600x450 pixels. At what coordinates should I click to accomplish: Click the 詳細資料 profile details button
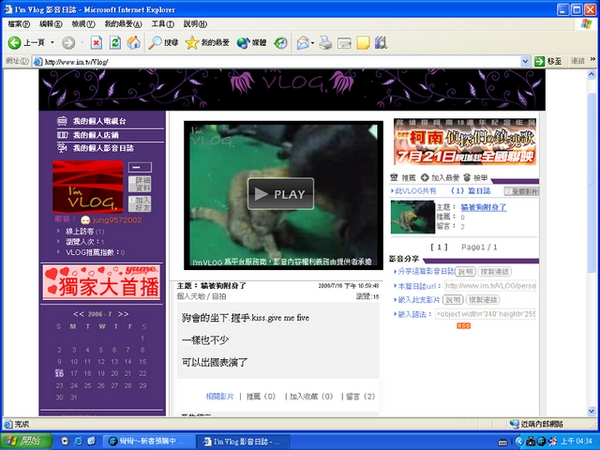coord(140,184)
